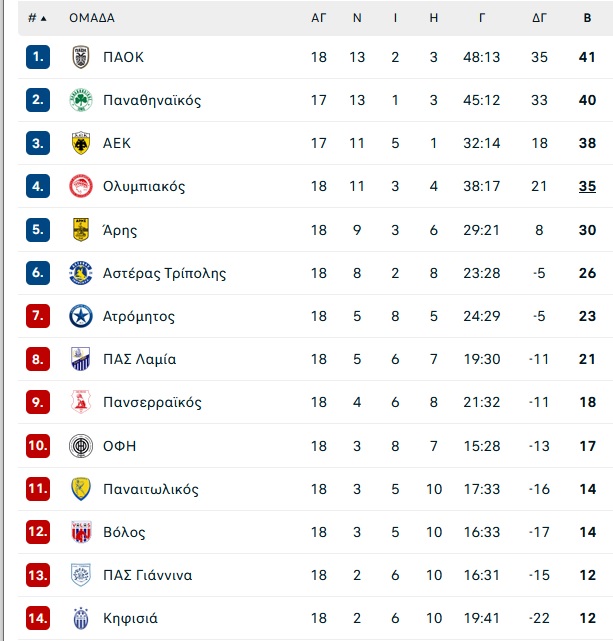Sort table by the # rank column
Image resolution: width=613 pixels, height=641 pixels.
(x=37, y=18)
